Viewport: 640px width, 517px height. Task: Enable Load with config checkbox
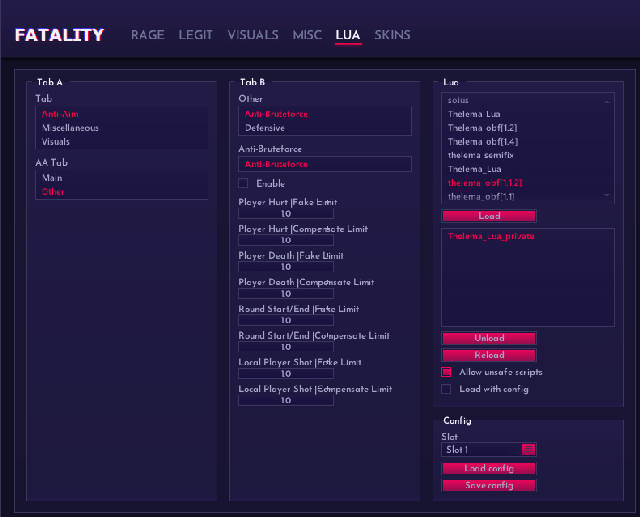tap(447, 389)
